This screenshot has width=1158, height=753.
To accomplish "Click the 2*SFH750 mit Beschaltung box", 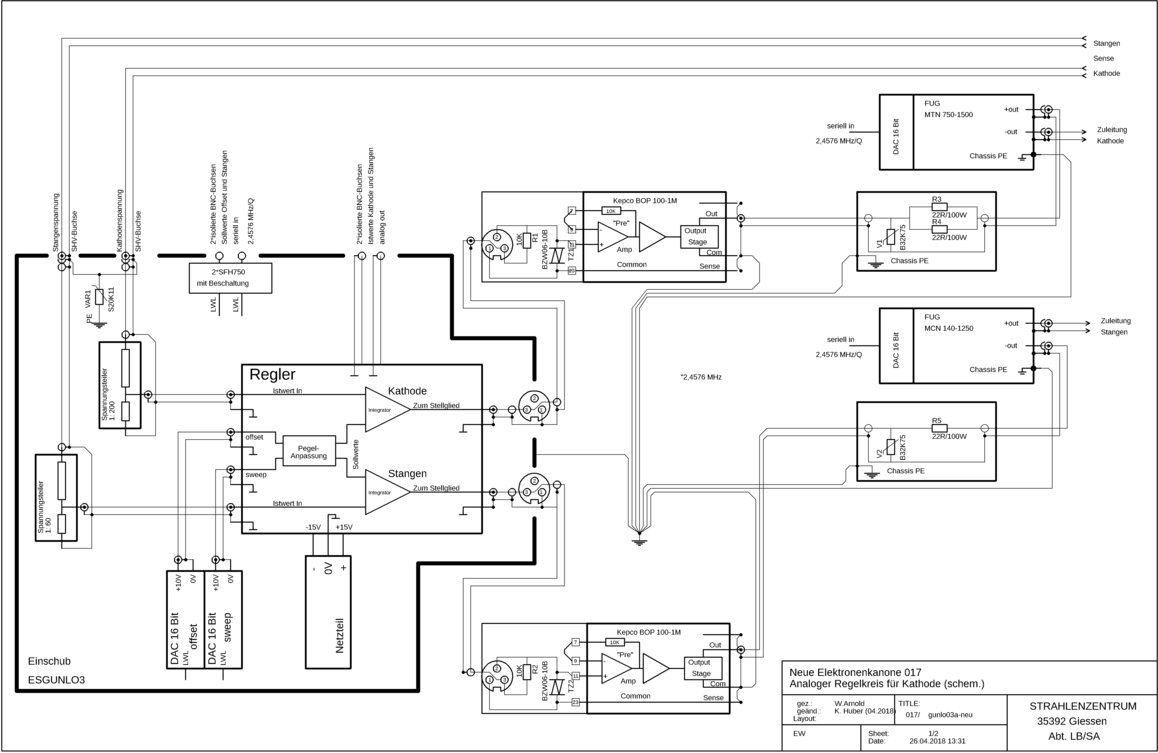I will (230, 278).
